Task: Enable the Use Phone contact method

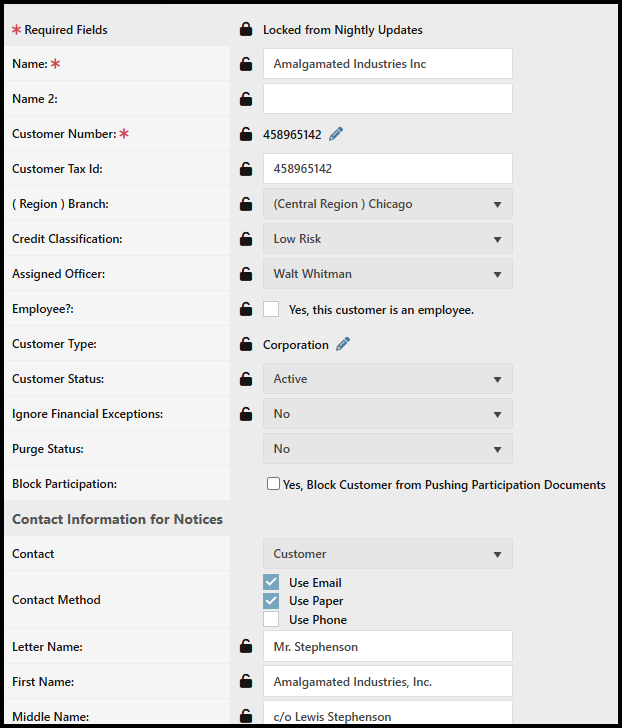Action: [x=271, y=619]
